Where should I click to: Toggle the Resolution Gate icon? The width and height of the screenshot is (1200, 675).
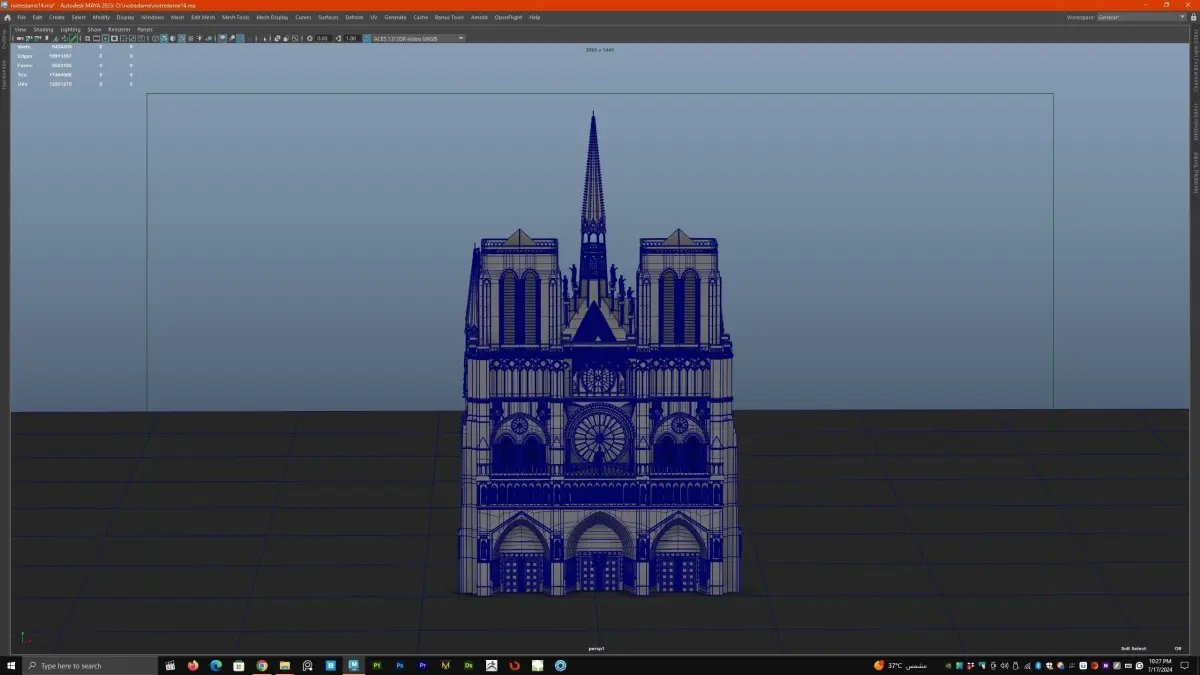click(105, 38)
